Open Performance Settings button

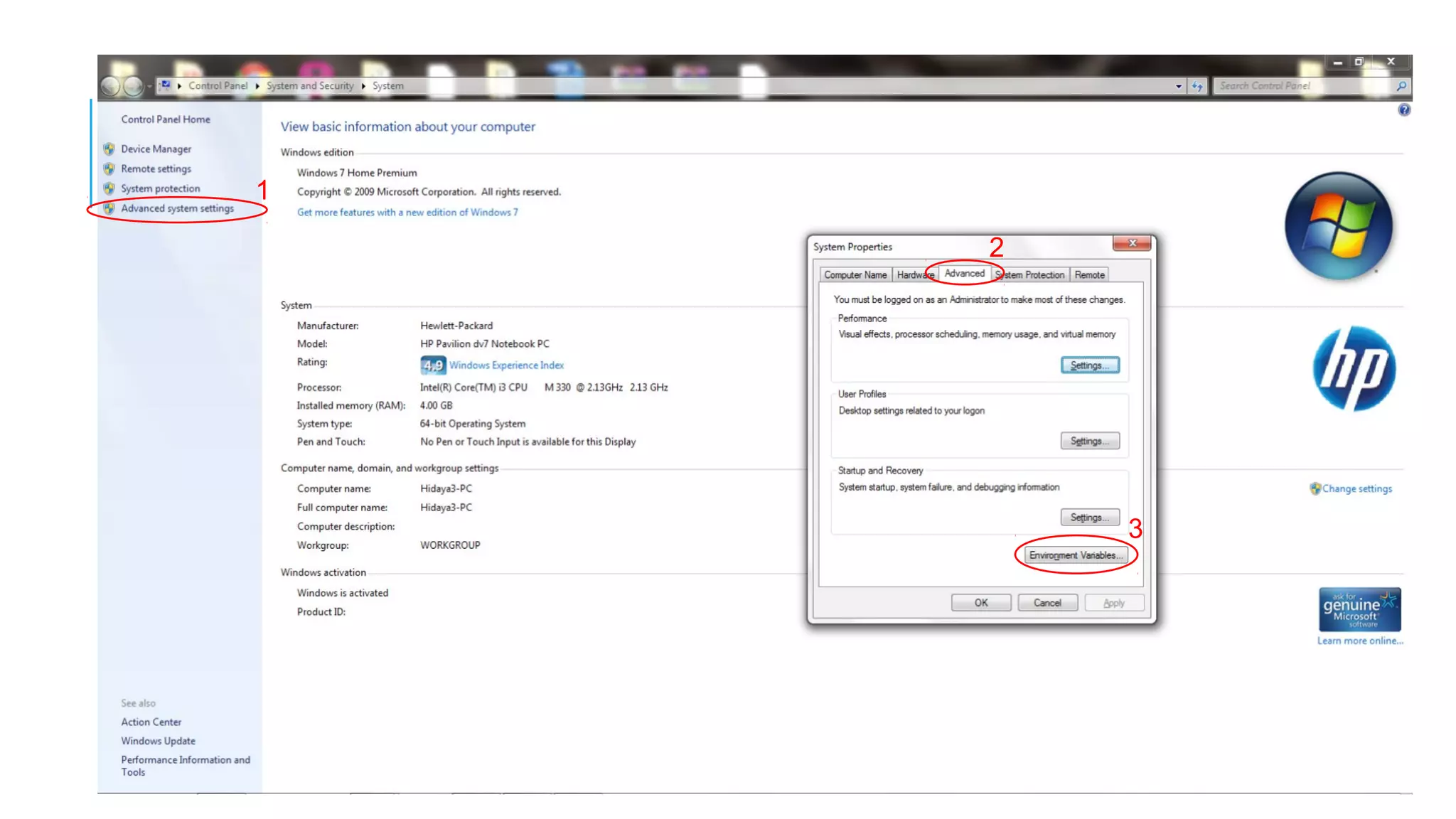[x=1089, y=365]
